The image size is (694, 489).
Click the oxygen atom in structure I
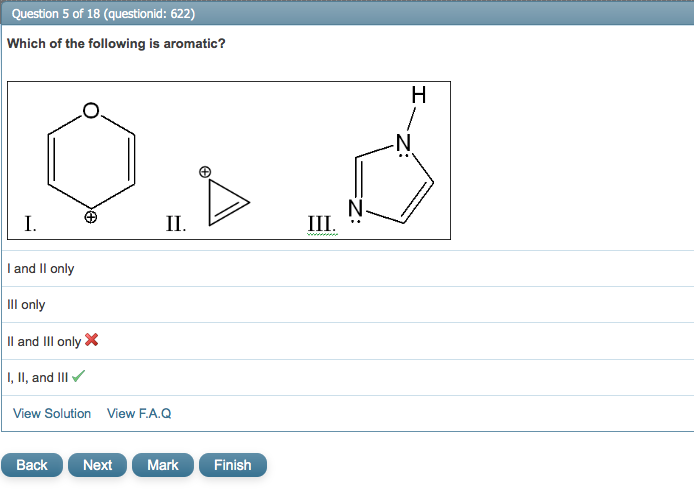pos(90,109)
